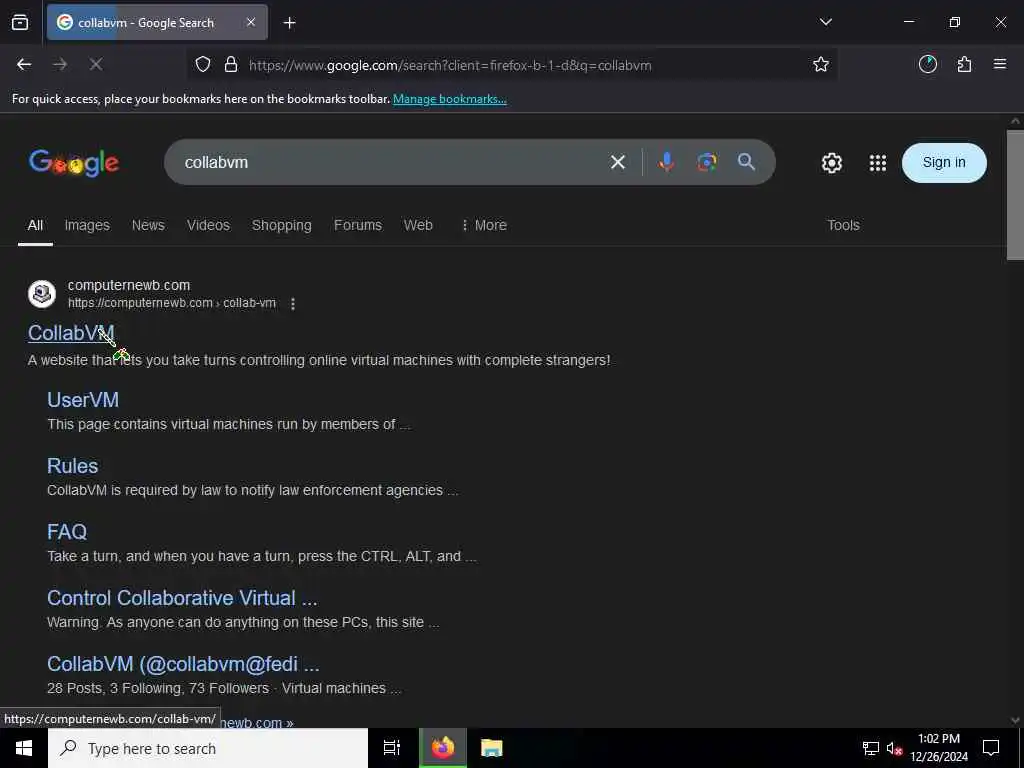Switch to News results tab
The image size is (1024, 768).
[x=148, y=225]
